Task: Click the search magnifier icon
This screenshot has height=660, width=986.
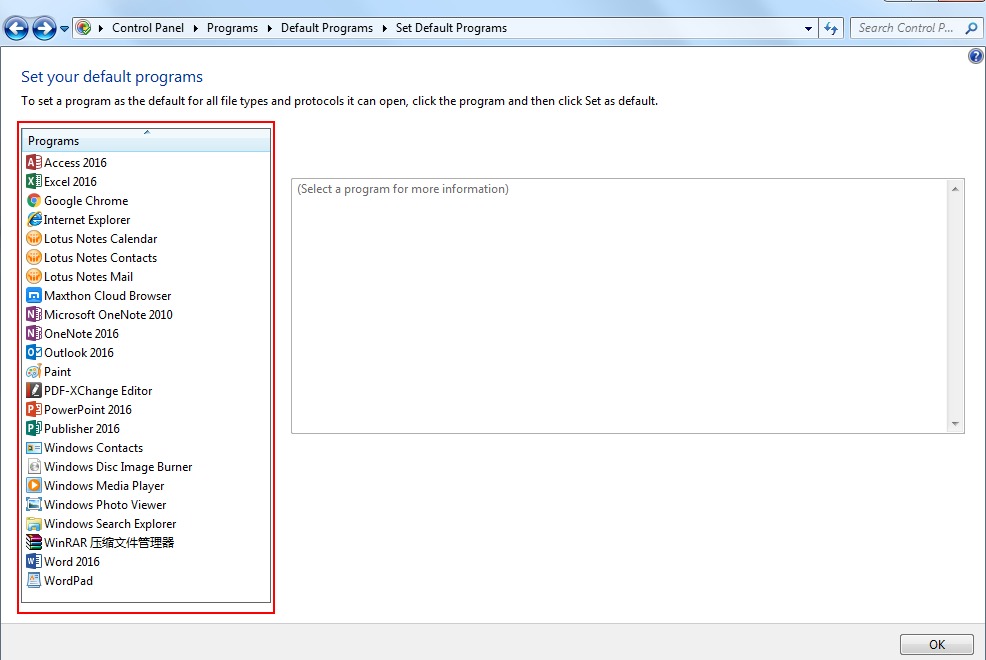Action: point(972,28)
